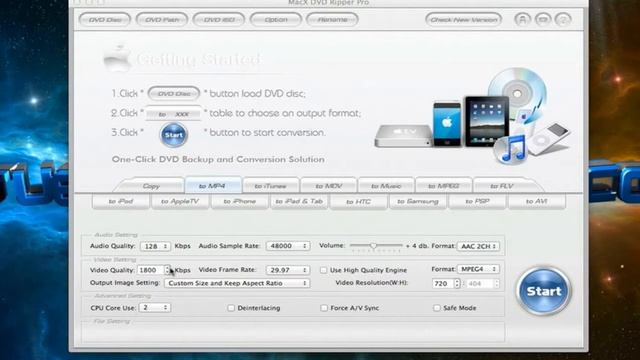Choose the to HTC output tab
Image resolution: width=640 pixels, height=360 pixels.
click(x=358, y=201)
